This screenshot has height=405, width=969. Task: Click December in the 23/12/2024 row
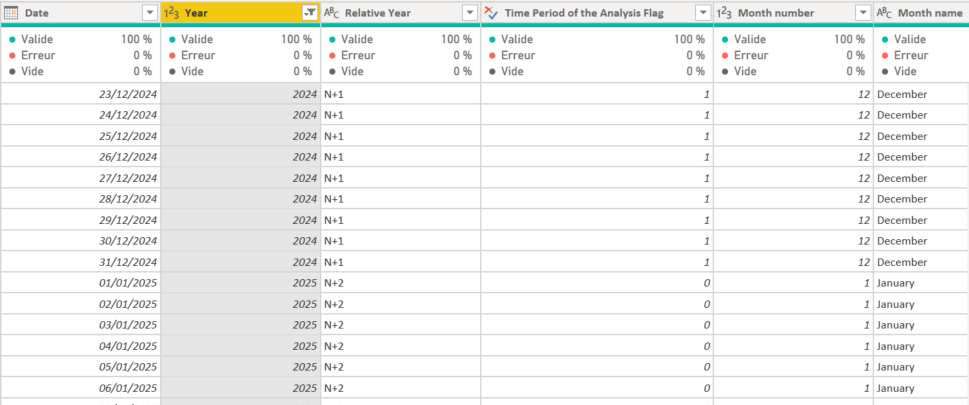pyautogui.click(x=921, y=95)
